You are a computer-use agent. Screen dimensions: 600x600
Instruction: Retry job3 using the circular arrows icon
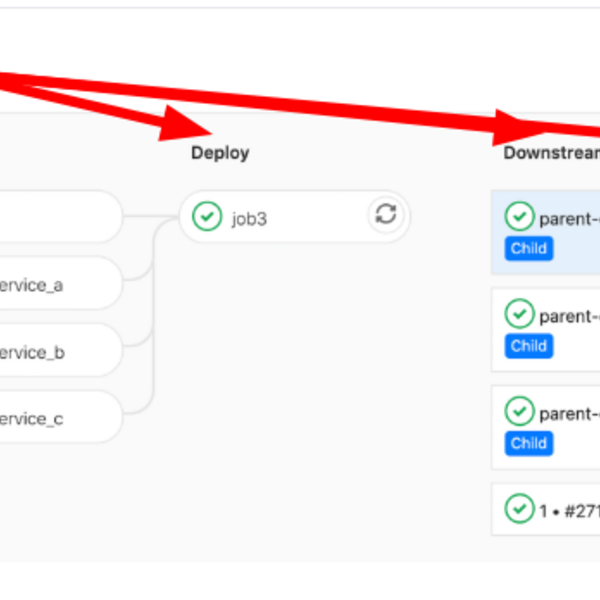click(386, 215)
